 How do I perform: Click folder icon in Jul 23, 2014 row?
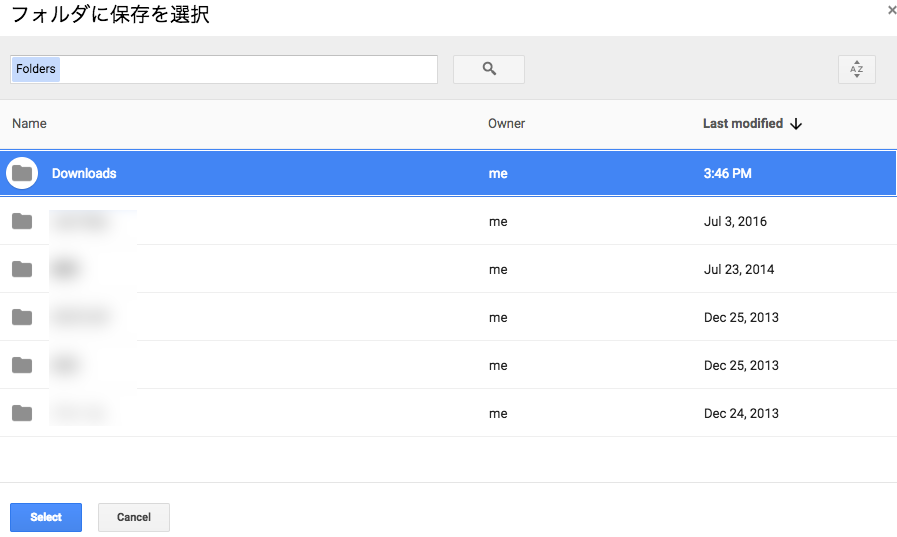coord(22,269)
